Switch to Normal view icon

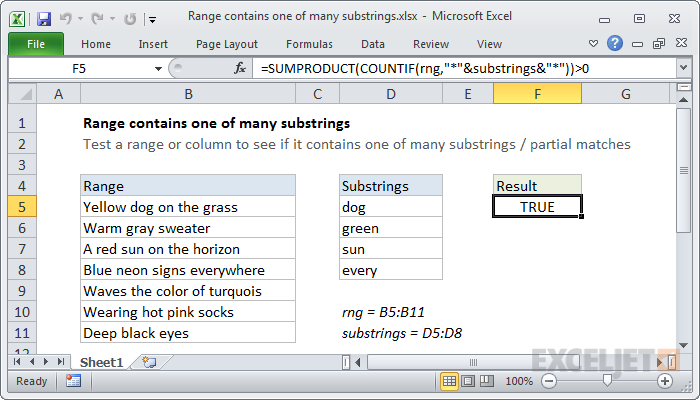tap(449, 381)
